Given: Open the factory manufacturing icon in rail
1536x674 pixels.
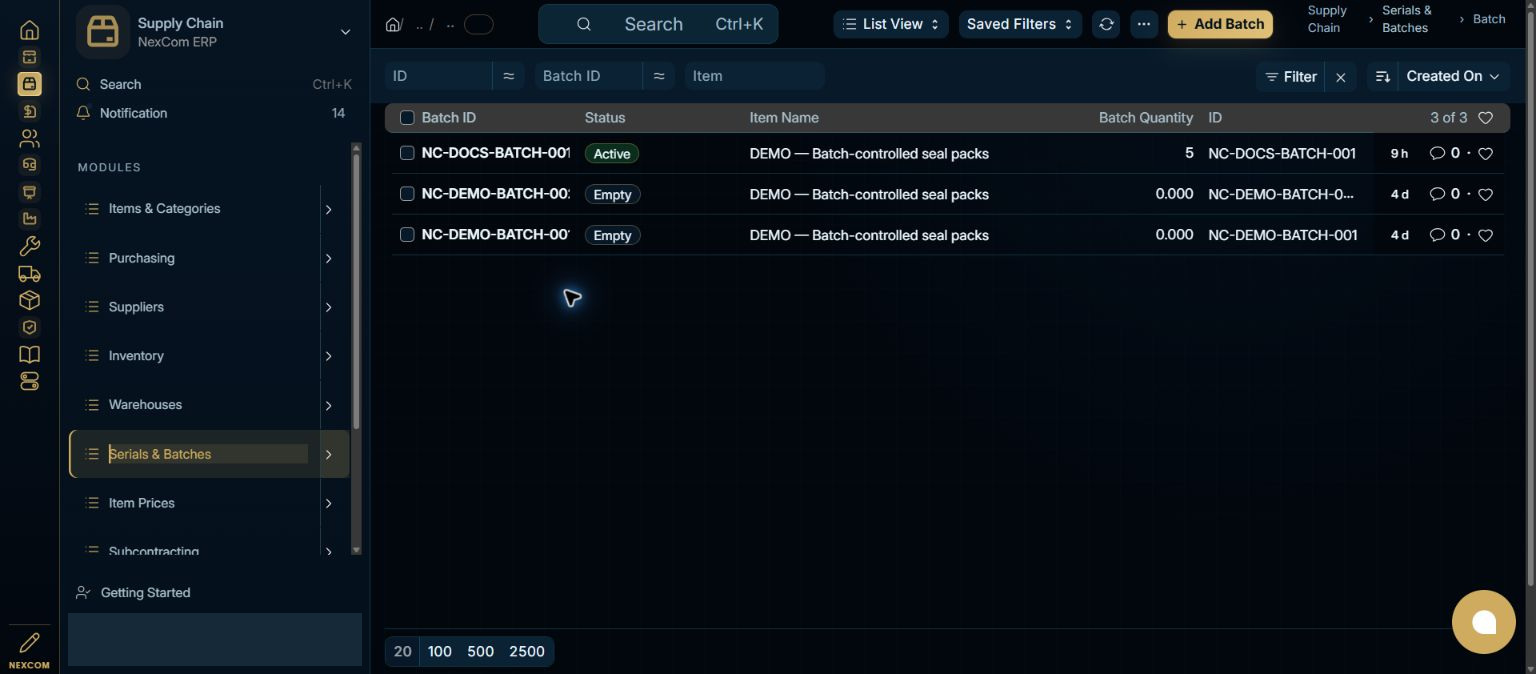Looking at the screenshot, I should 29,219.
